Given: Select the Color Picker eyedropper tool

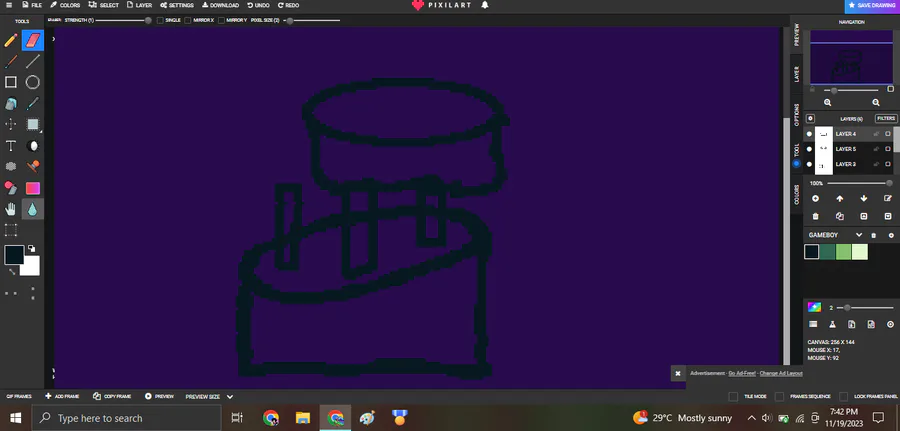Looking at the screenshot, I should click(x=33, y=103).
